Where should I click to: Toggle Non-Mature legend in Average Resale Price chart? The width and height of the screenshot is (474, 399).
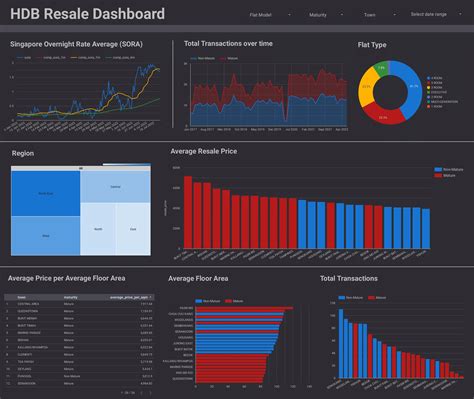pos(449,170)
